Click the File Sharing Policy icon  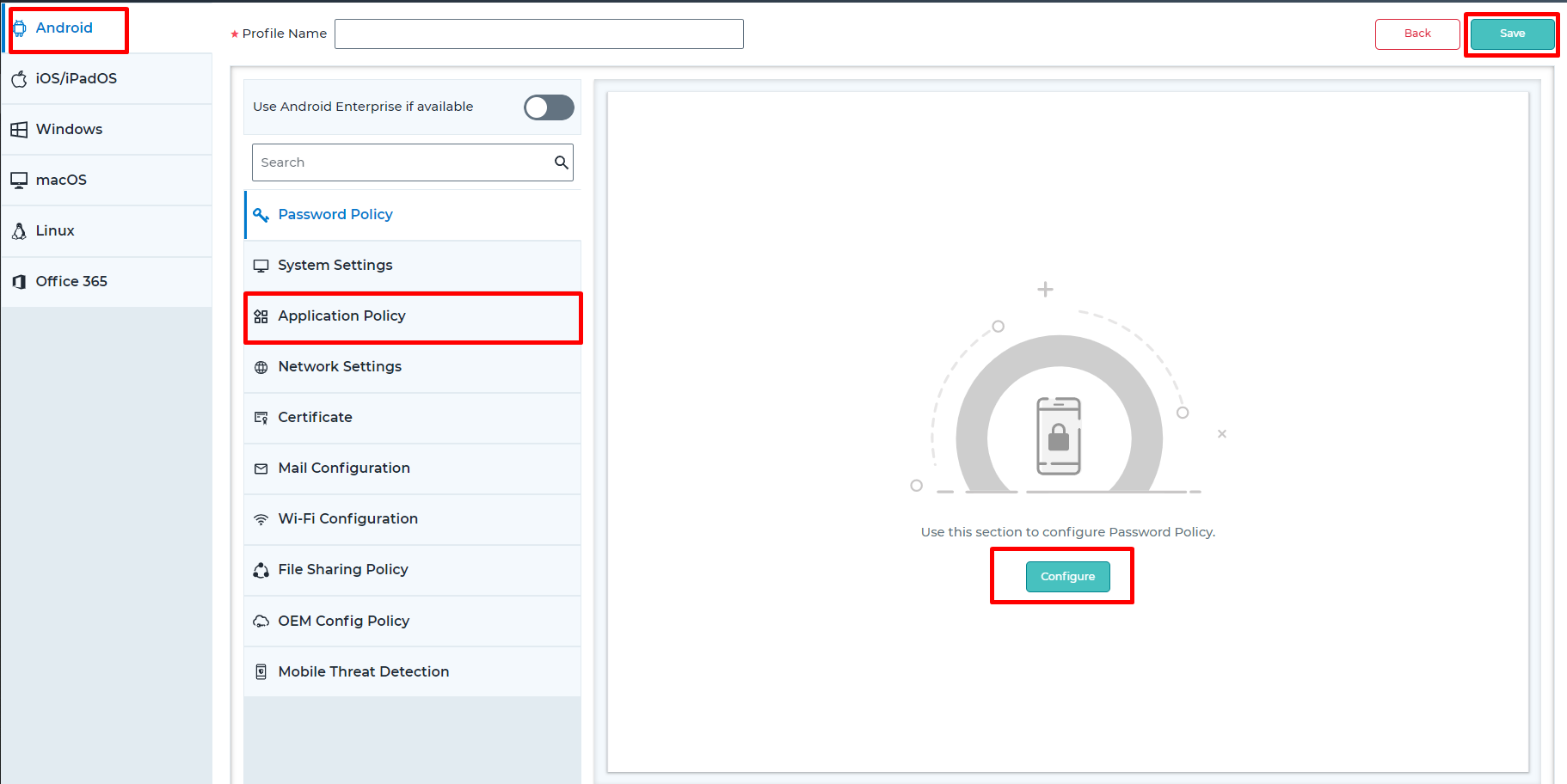click(x=261, y=569)
